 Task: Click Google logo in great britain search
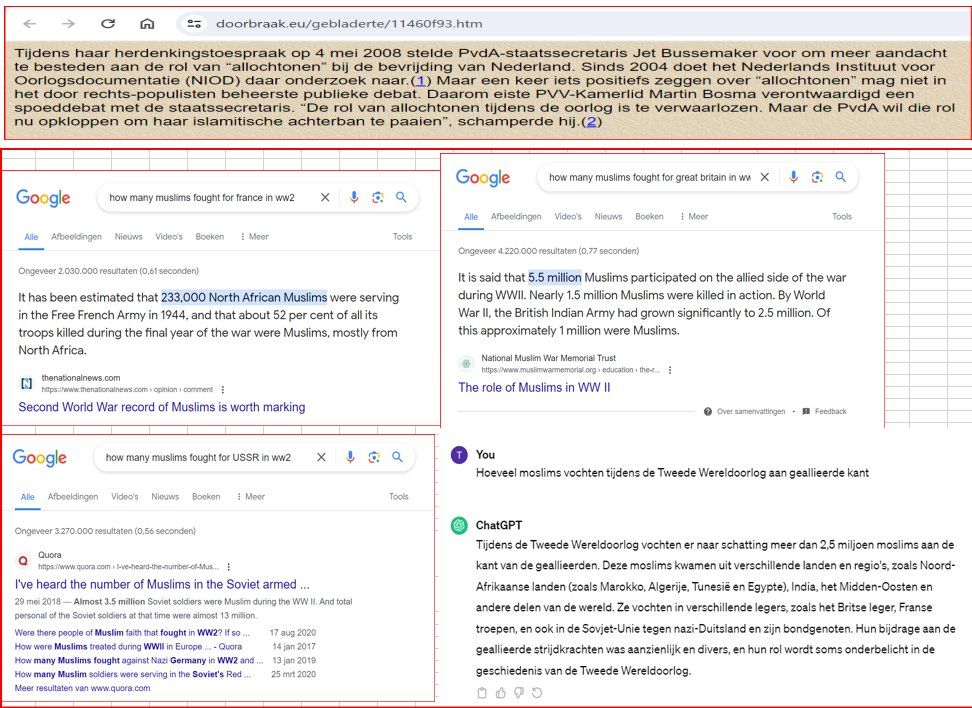[483, 177]
